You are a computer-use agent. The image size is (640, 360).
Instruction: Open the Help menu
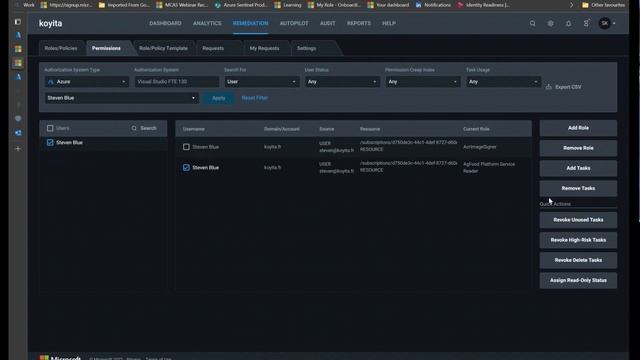389,23
